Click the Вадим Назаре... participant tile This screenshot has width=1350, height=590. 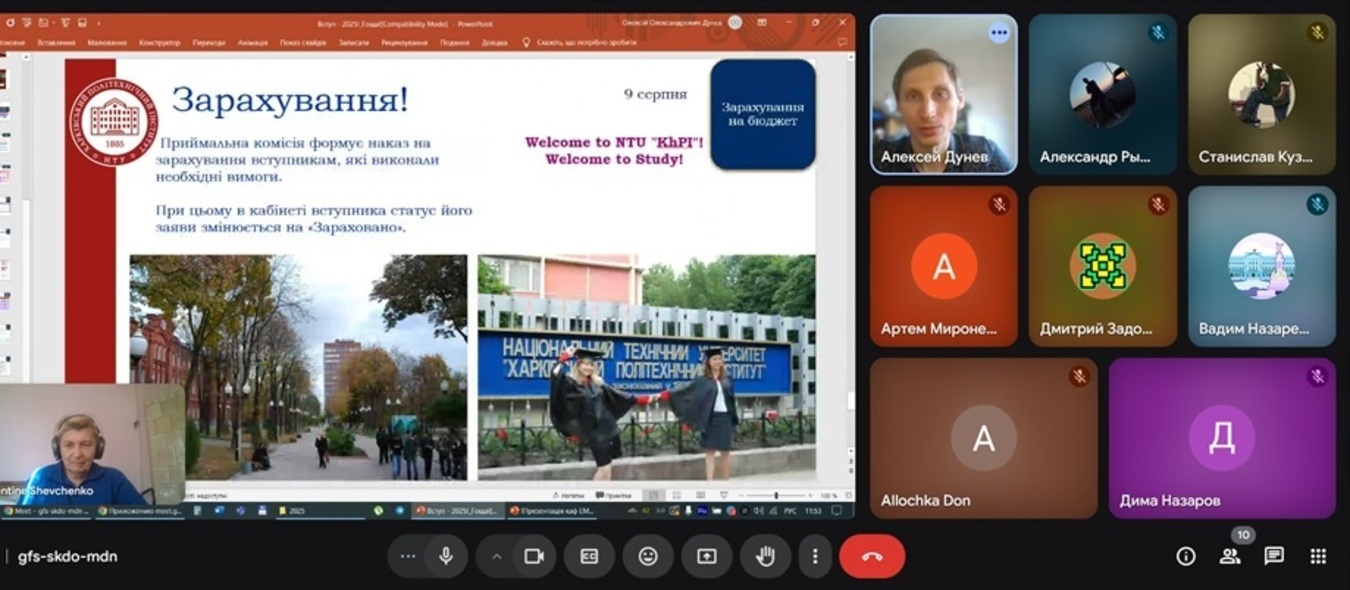click(x=1262, y=267)
